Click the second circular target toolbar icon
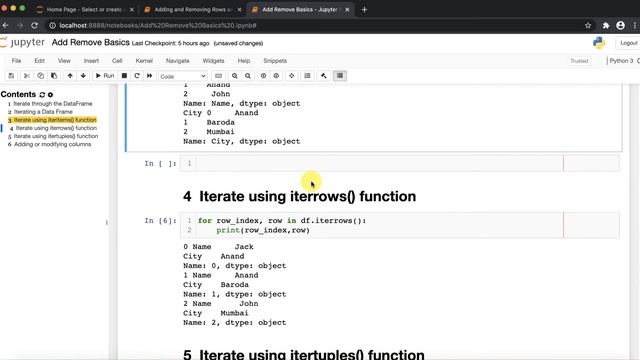640x360 pixels. click(276, 76)
